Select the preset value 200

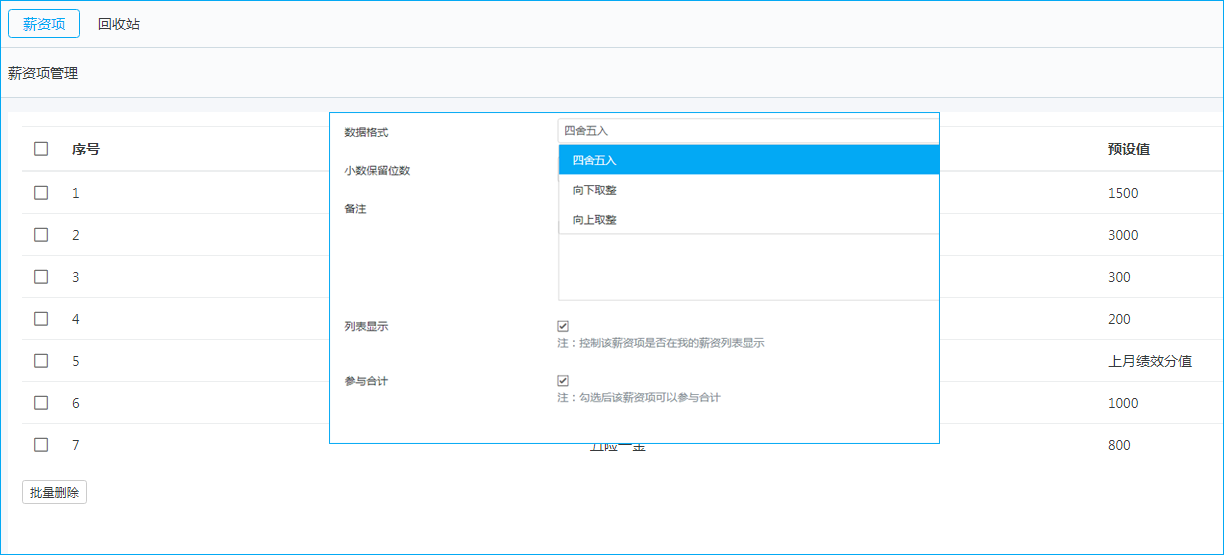(x=1119, y=319)
